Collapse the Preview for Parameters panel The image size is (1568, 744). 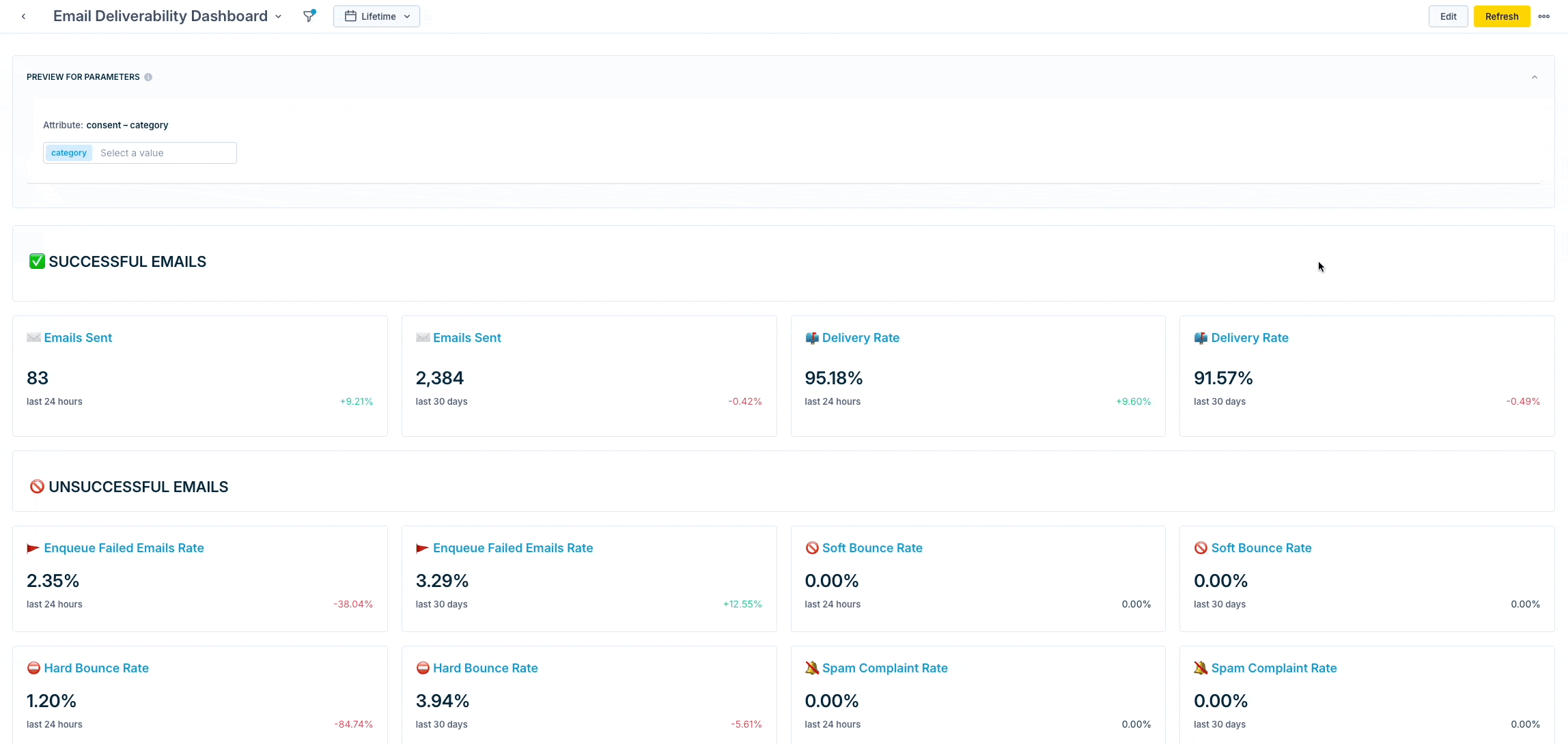1535,77
